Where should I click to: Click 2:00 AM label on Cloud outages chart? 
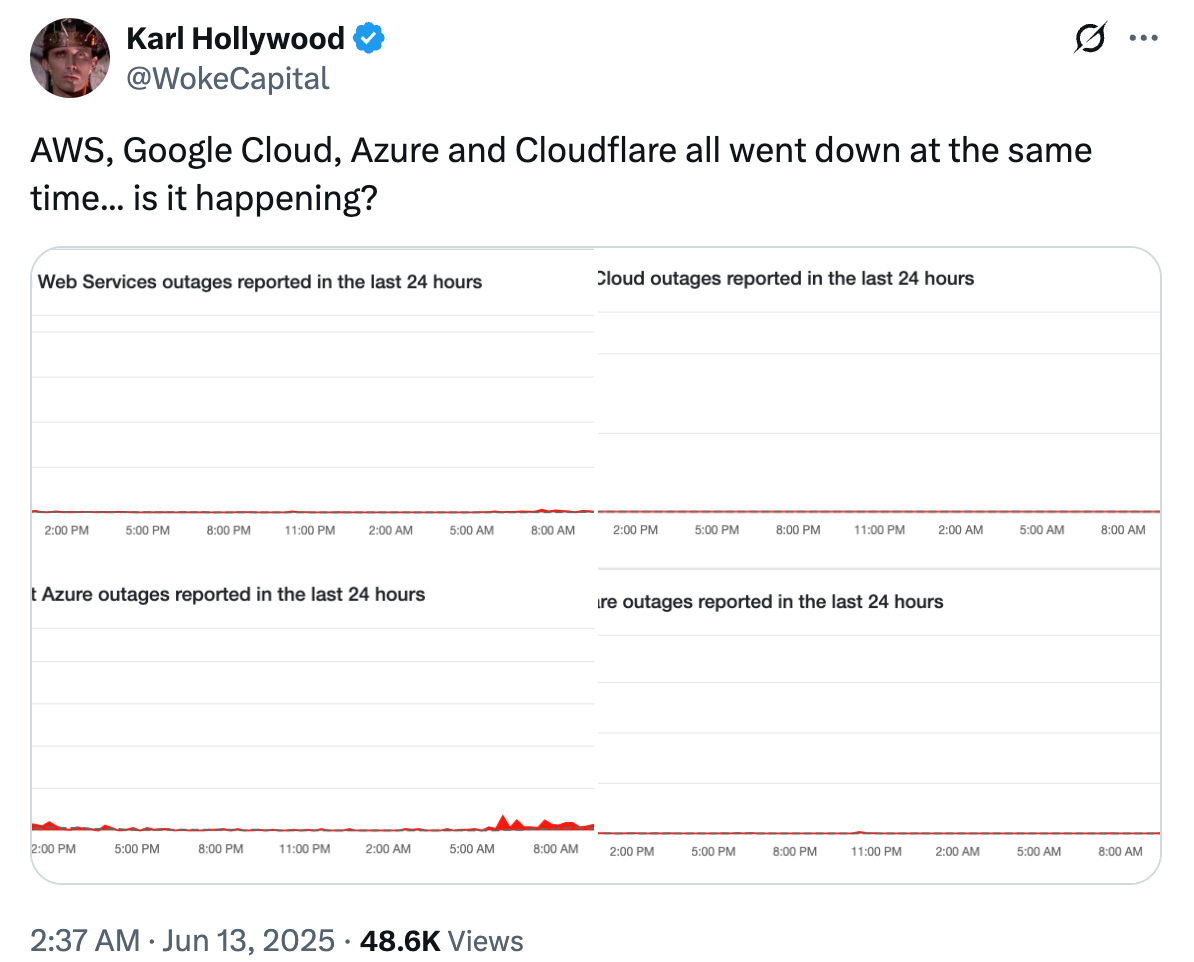click(960, 529)
